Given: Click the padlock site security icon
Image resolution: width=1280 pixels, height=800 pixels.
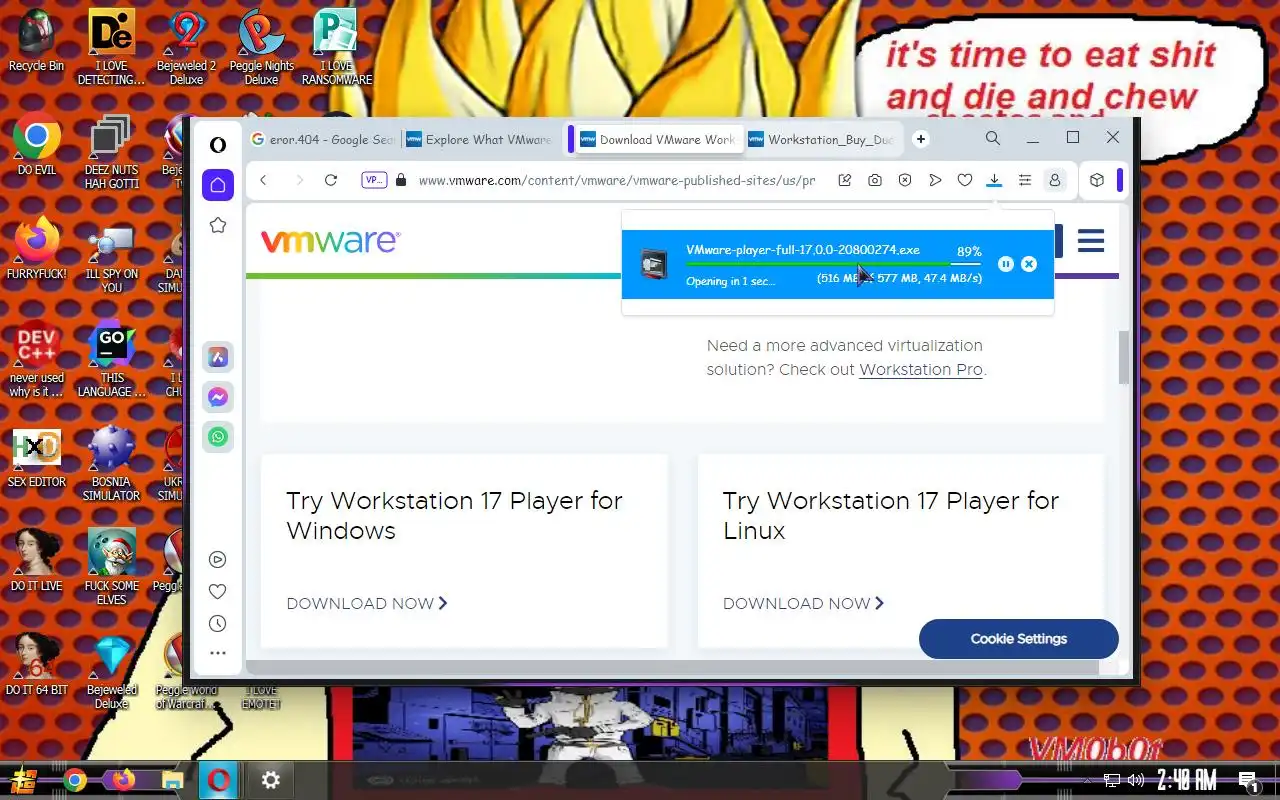Looking at the screenshot, I should pos(401,180).
